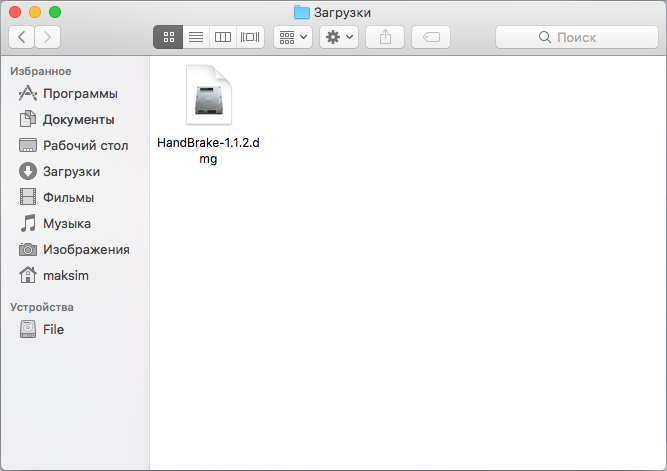Go forward with the right arrow button

(47, 37)
